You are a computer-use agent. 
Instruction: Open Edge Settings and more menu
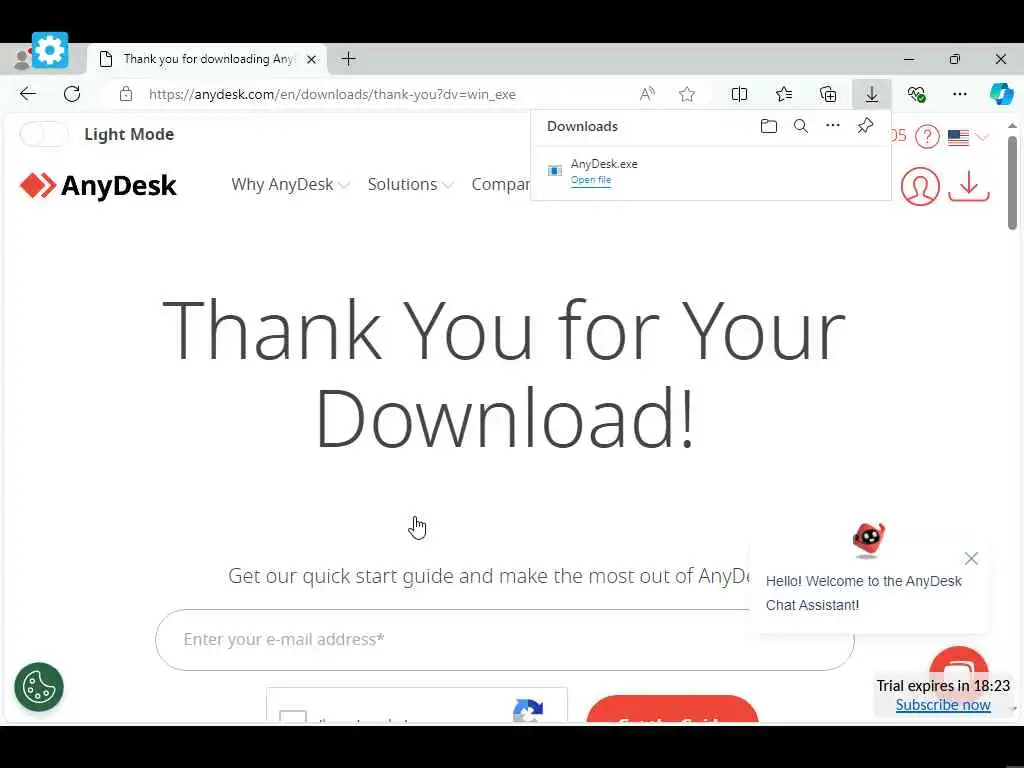tap(960, 94)
